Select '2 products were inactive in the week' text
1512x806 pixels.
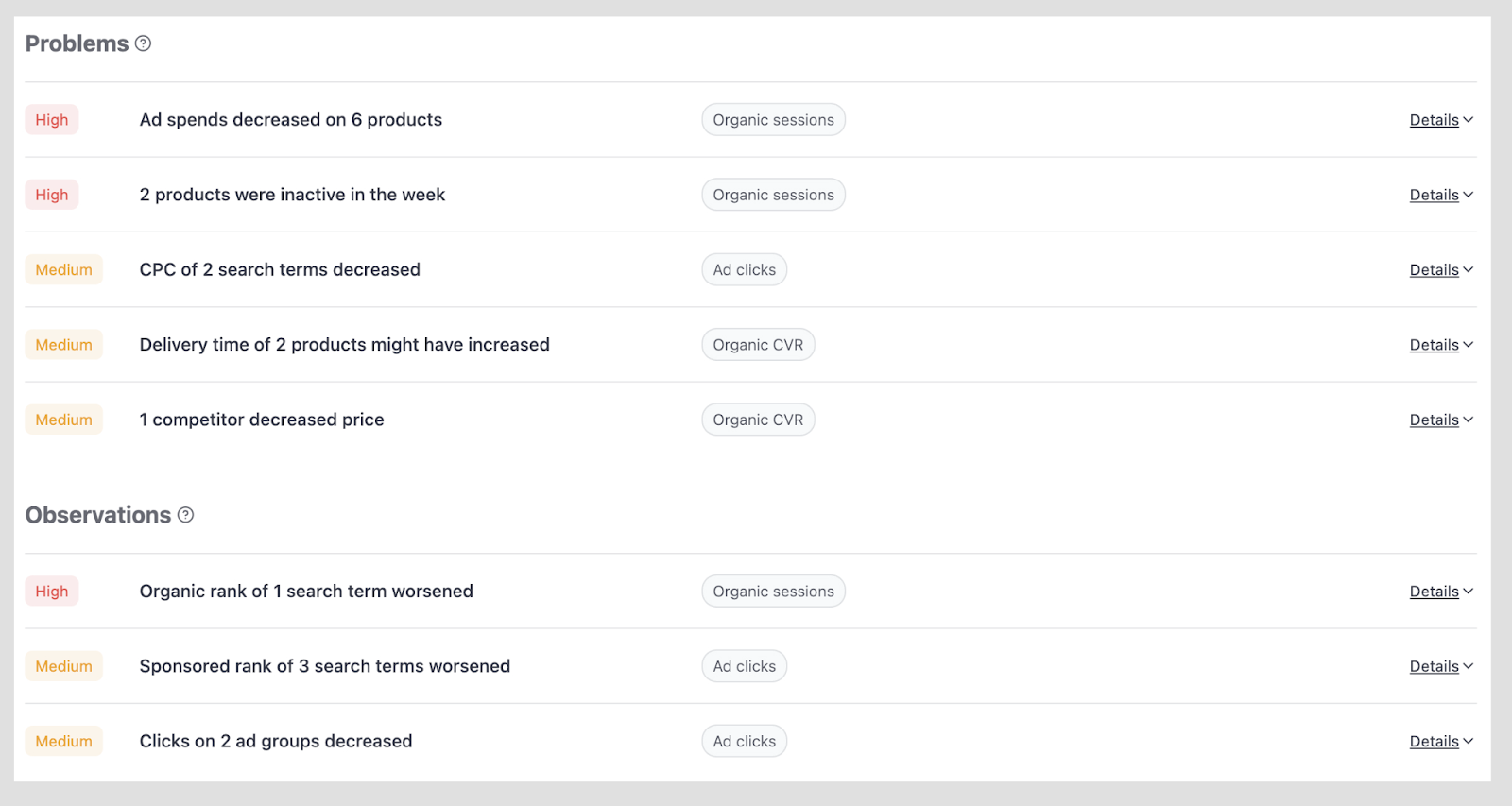(x=292, y=195)
